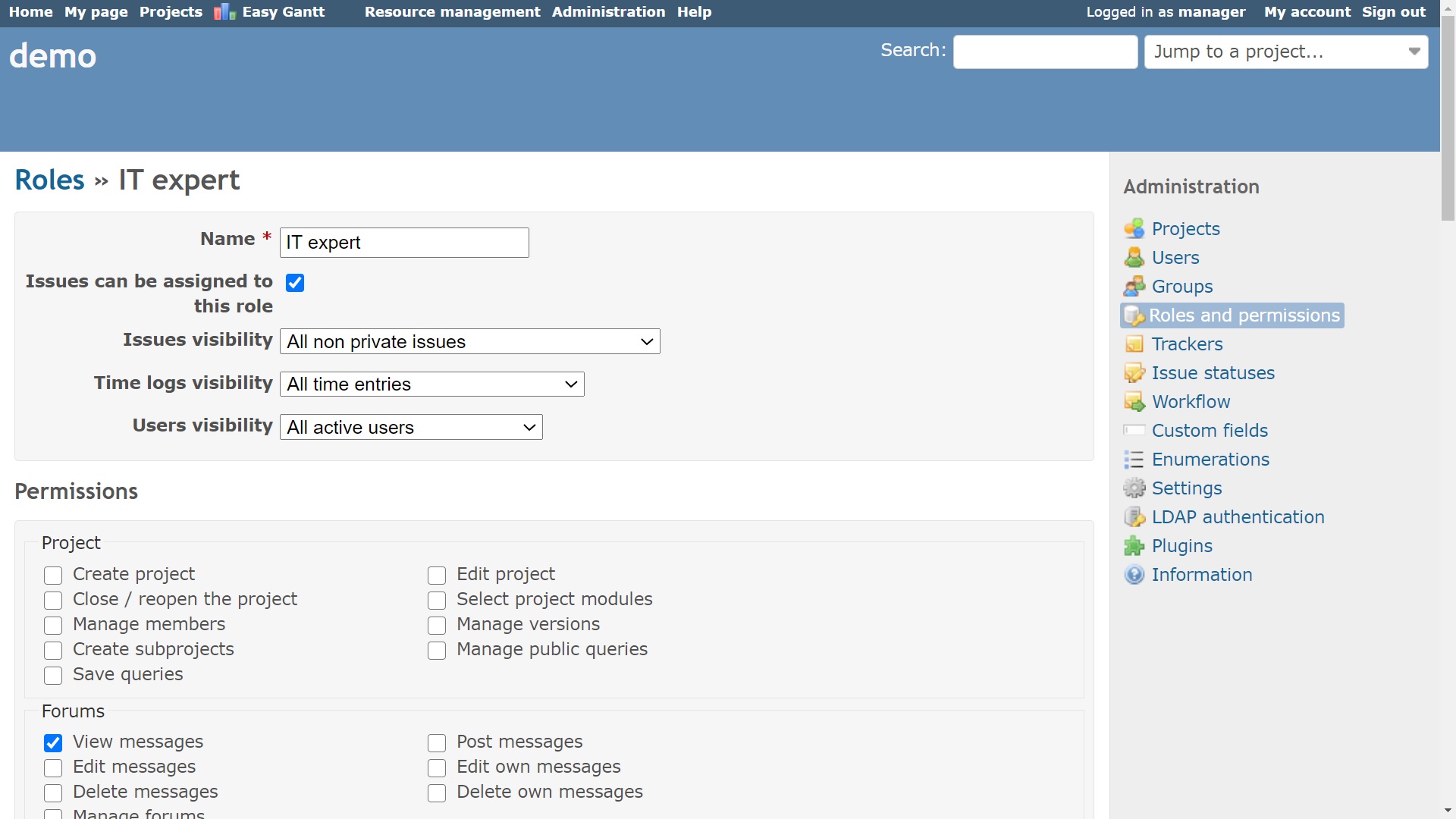Click the Projects icon in Administration sidebar
Viewport: 1456px width, 819px height.
(1134, 228)
